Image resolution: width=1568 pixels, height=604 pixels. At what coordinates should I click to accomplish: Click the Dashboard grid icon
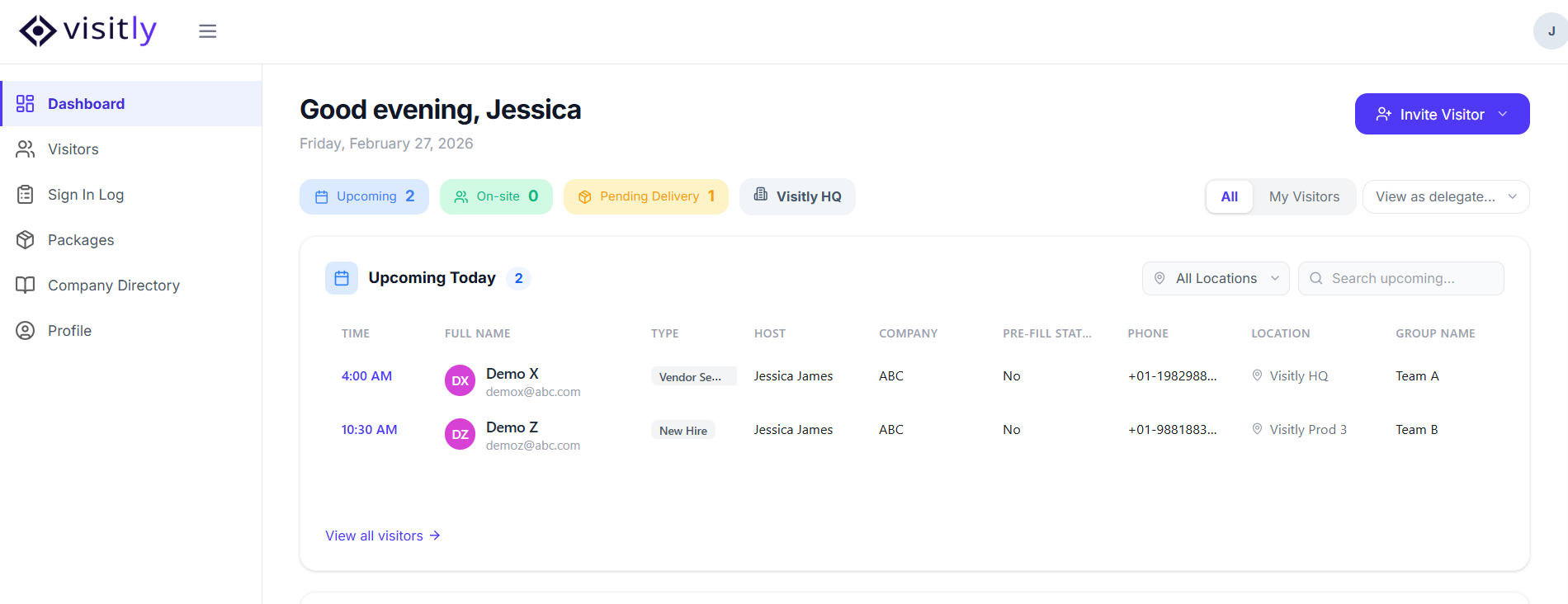point(26,103)
